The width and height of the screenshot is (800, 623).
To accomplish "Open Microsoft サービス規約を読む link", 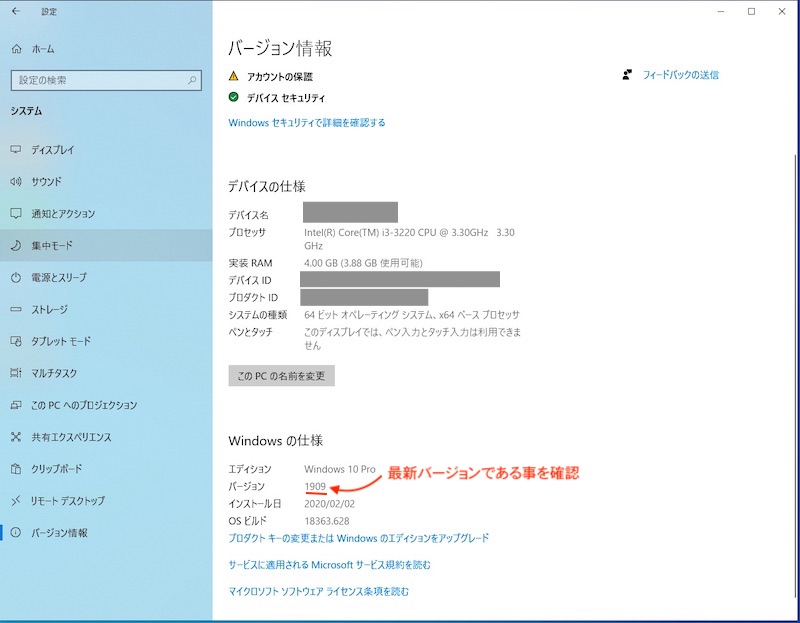I will pyautogui.click(x=330, y=565).
